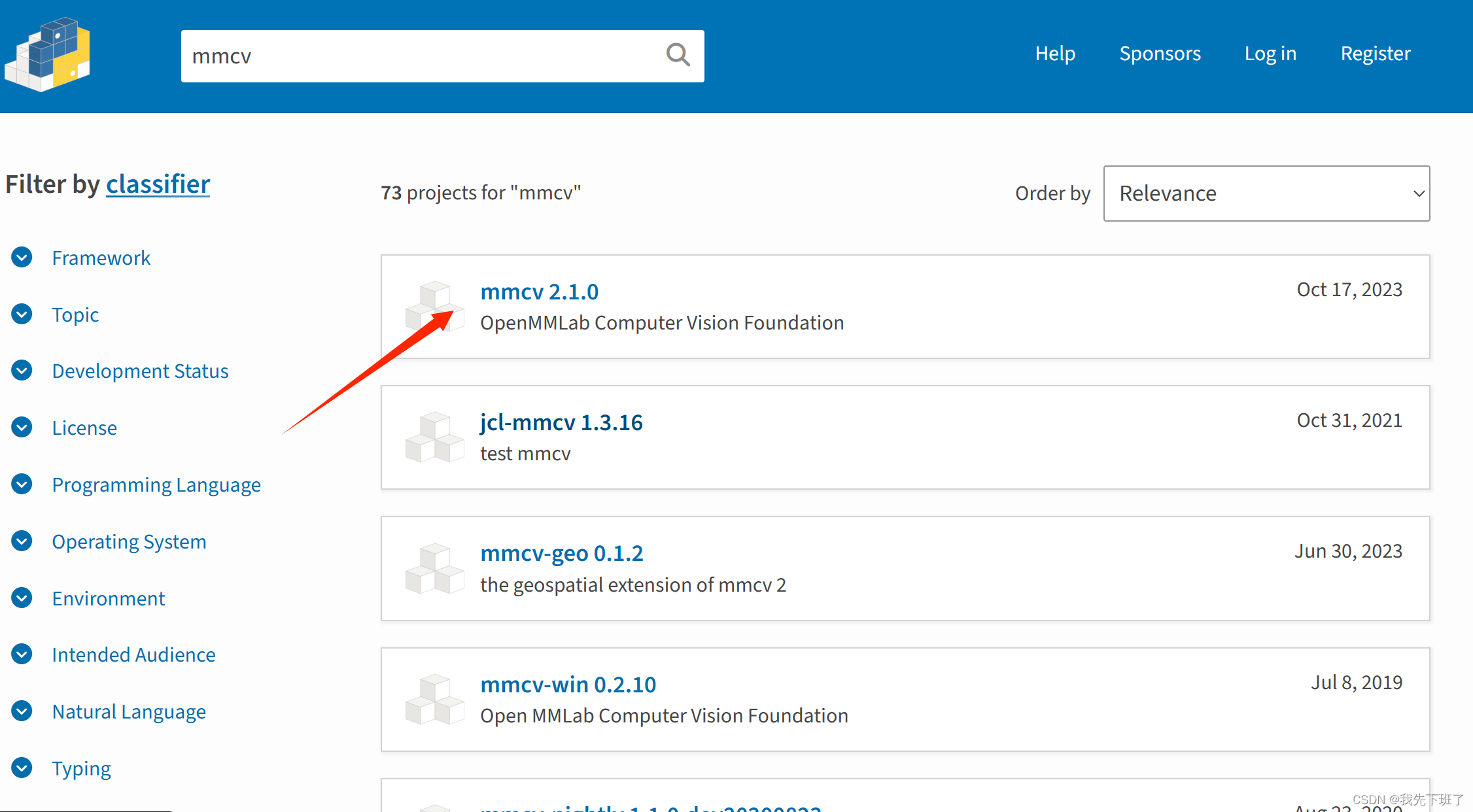Click the Register link

1375,54
